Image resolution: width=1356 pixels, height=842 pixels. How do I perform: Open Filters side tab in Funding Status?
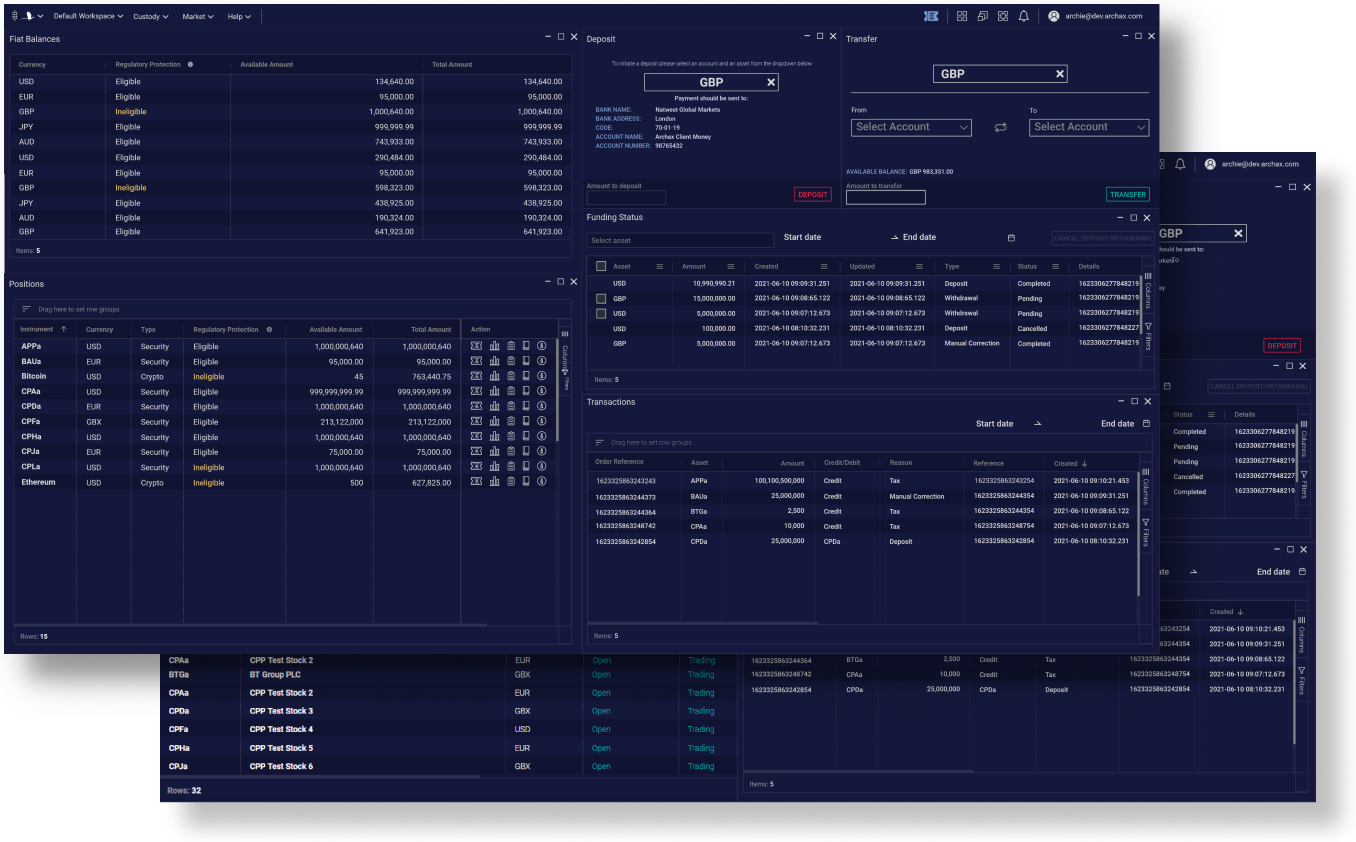[x=1147, y=337]
